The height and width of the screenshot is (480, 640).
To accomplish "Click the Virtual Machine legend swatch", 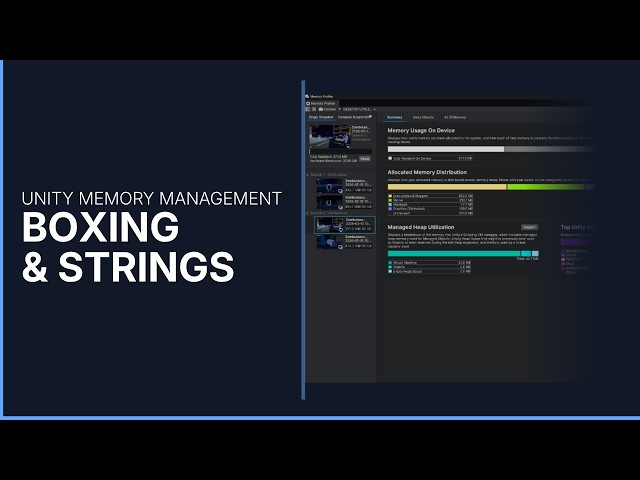I will coord(390,263).
